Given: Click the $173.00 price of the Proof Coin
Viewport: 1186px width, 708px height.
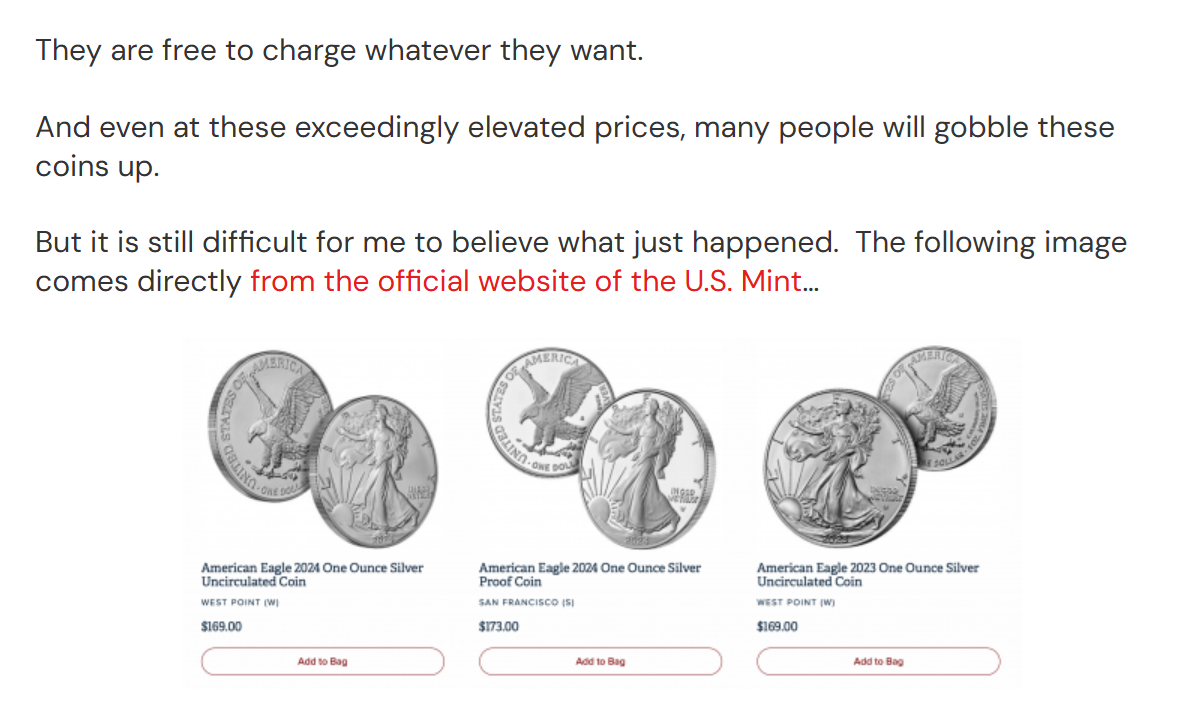Looking at the screenshot, I should click(499, 627).
